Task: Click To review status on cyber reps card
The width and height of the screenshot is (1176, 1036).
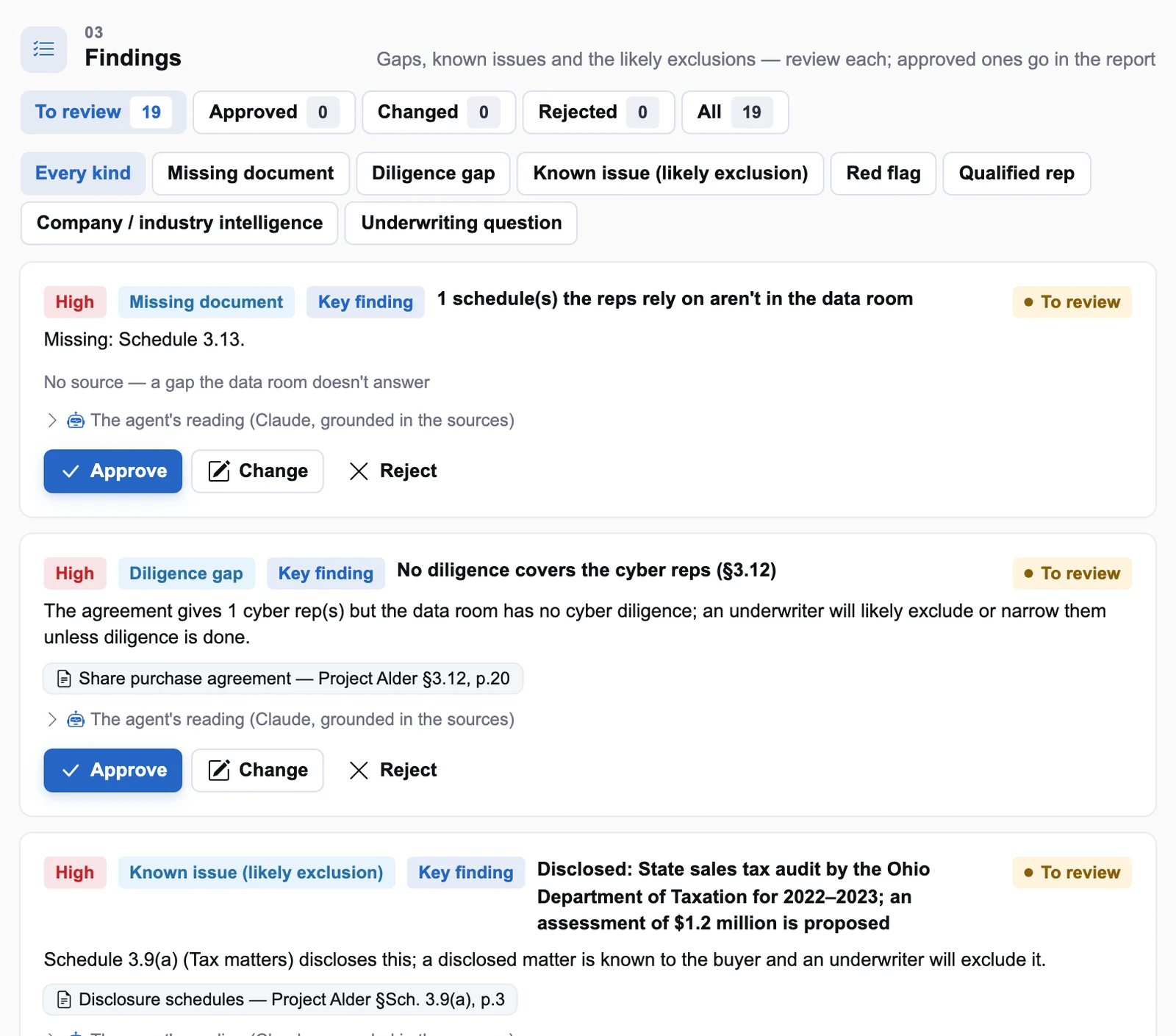Action: (x=1072, y=574)
